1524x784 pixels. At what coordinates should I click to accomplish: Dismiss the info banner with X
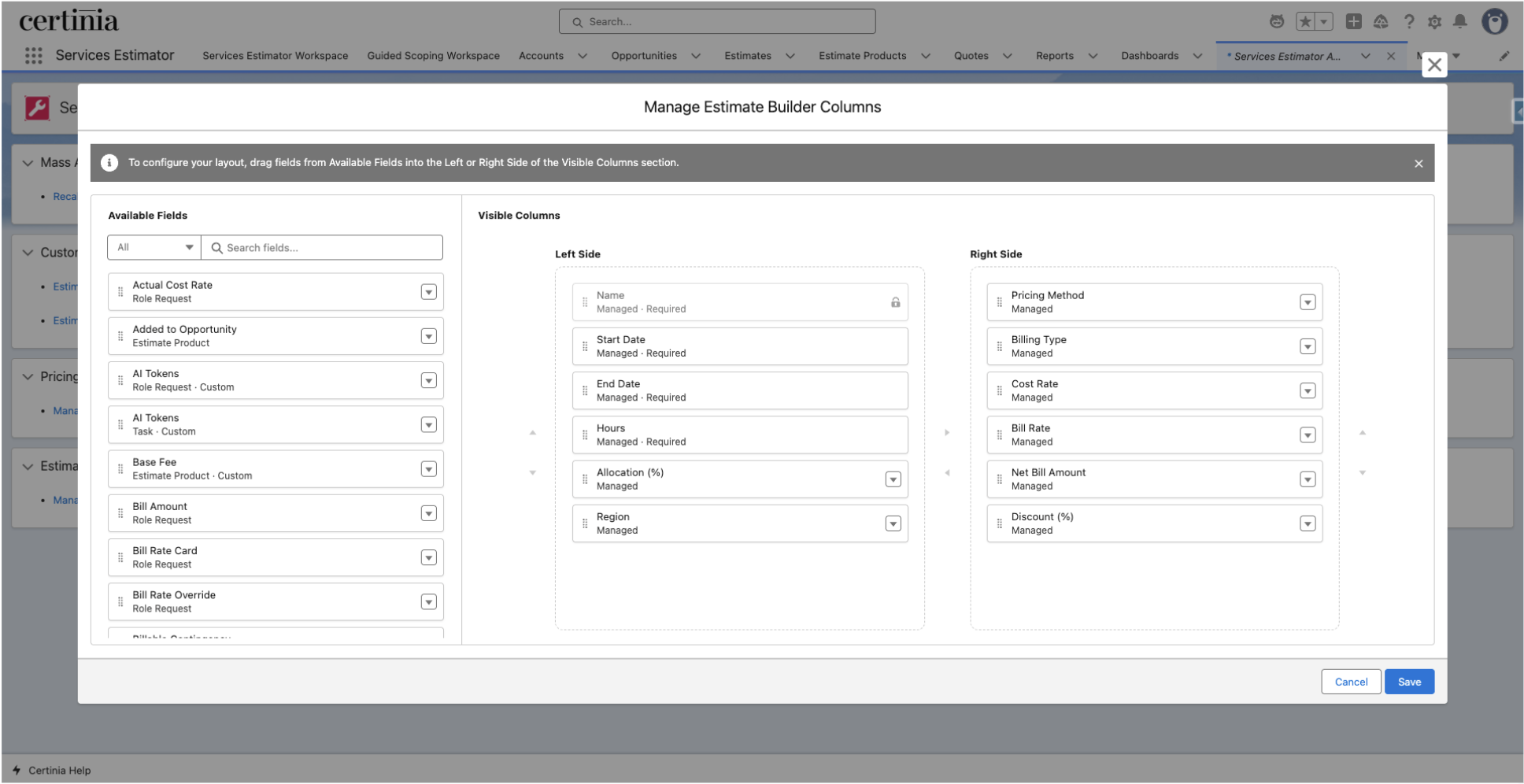[1419, 164]
